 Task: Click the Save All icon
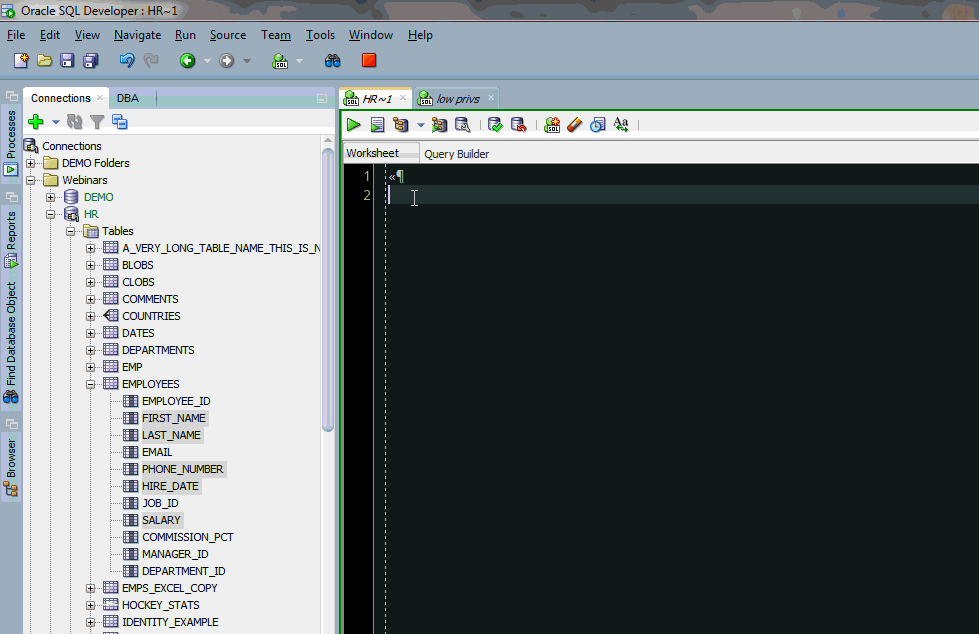click(x=91, y=61)
